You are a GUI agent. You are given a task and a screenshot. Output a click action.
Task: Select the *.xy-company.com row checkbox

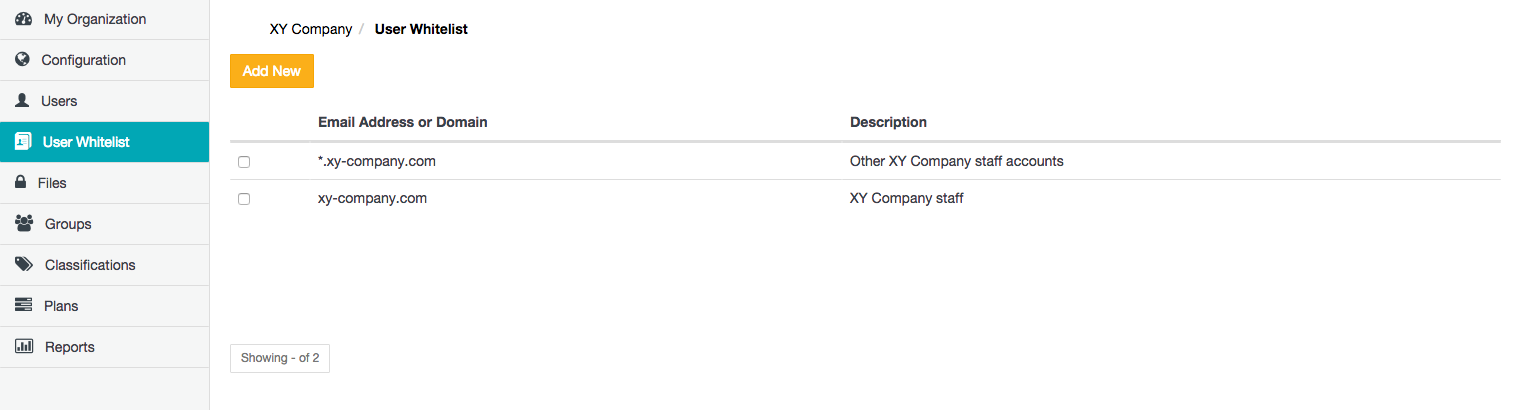244,162
